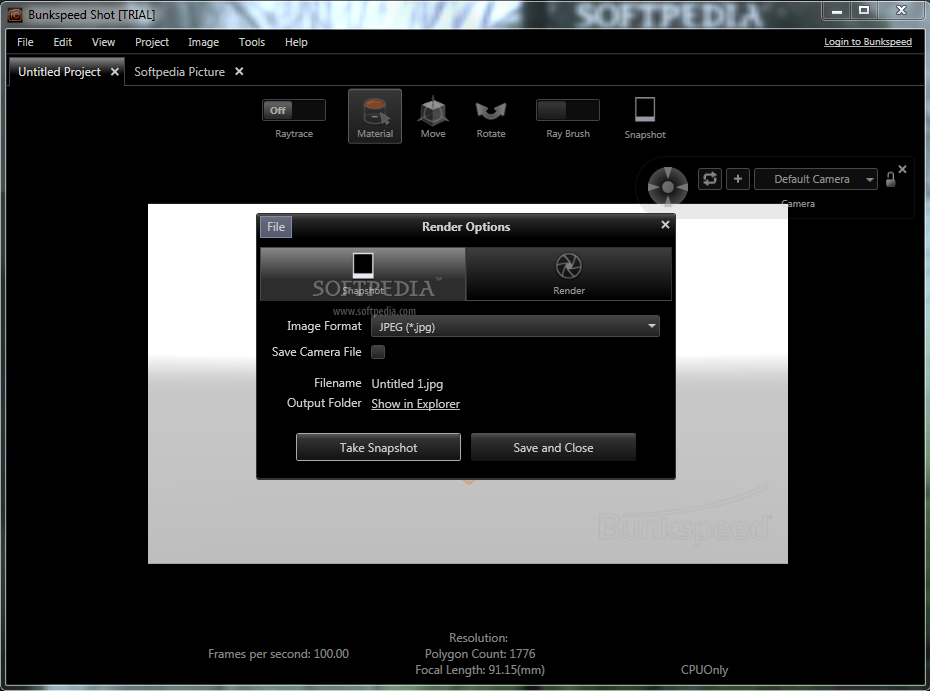This screenshot has height=691, width=930.
Task: Open File menu in Render Options dialog
Action: click(x=276, y=227)
